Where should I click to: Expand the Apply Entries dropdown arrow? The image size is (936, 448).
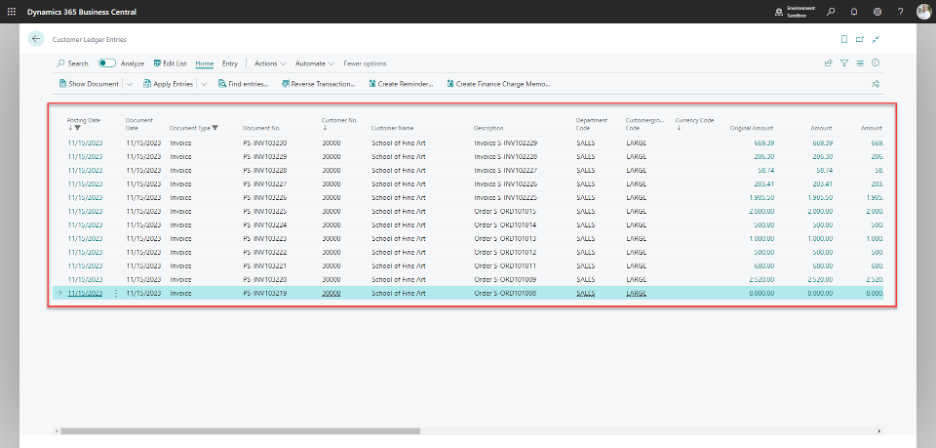204,84
